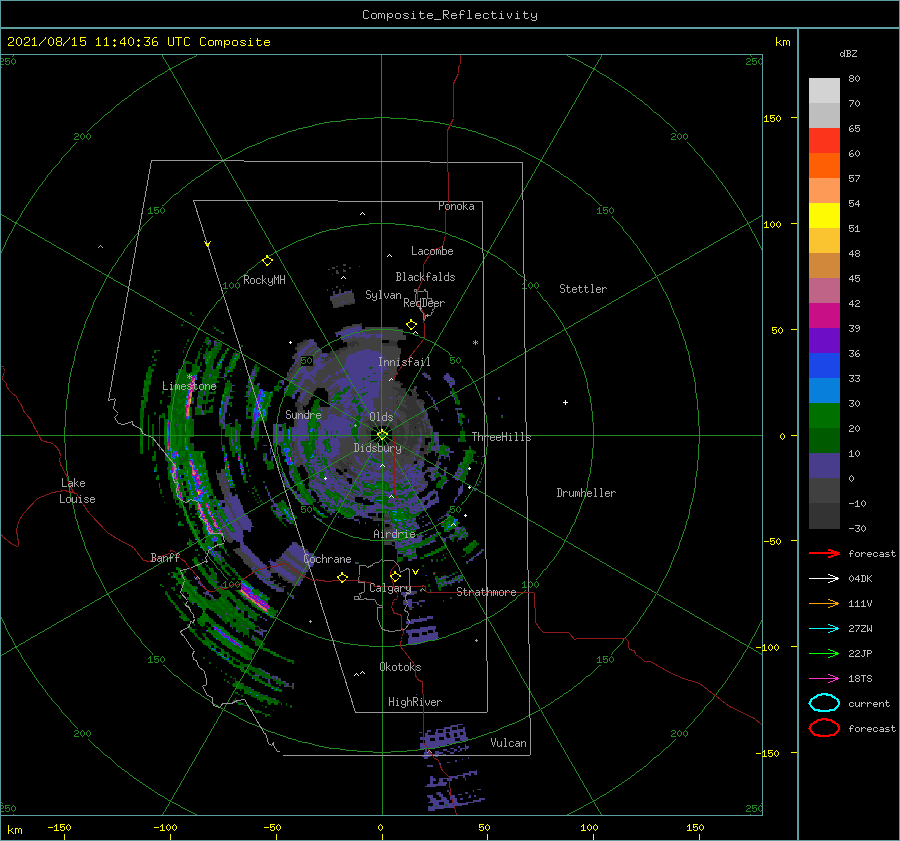Pick the yellow 54-51 dBZ swatch
The height and width of the screenshot is (841, 900).
click(x=824, y=216)
